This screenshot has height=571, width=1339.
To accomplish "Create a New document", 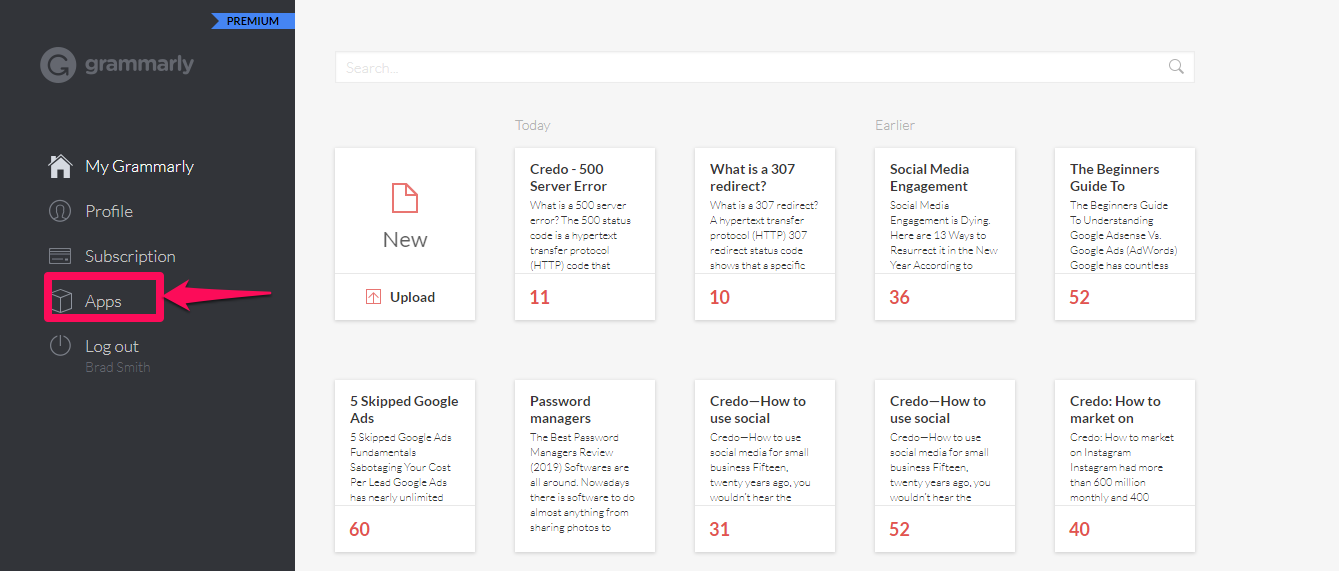I will pos(405,211).
